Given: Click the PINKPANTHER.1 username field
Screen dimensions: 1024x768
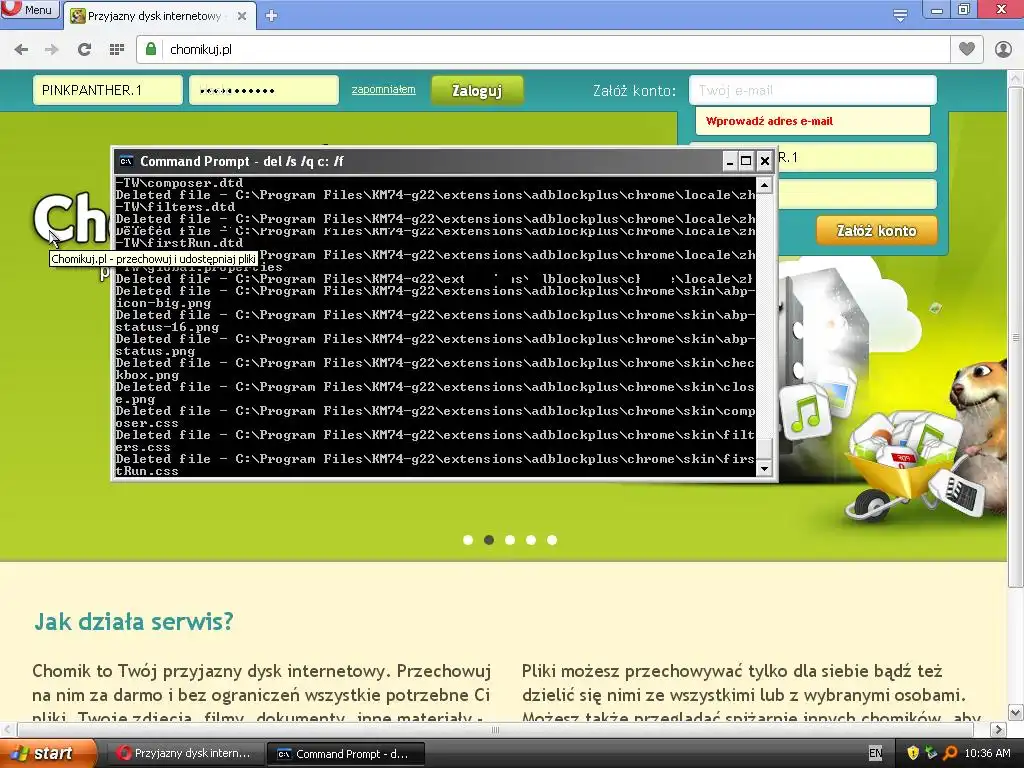Looking at the screenshot, I should tap(108, 90).
